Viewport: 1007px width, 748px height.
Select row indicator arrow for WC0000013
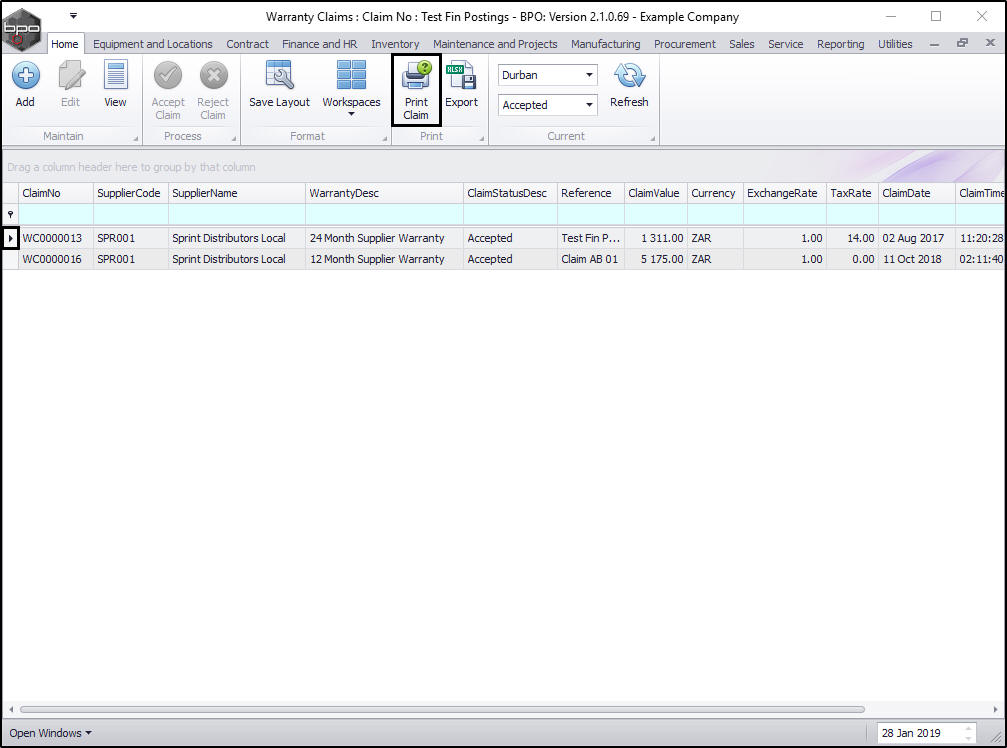(x=10, y=238)
